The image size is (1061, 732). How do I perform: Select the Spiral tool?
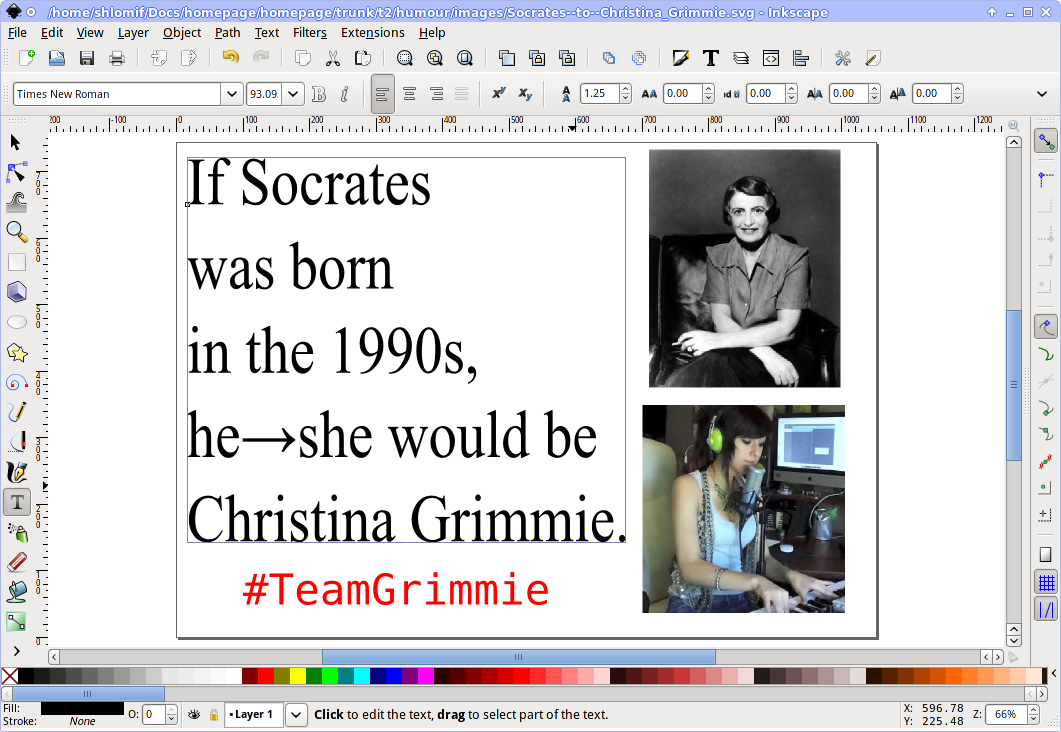point(16,382)
